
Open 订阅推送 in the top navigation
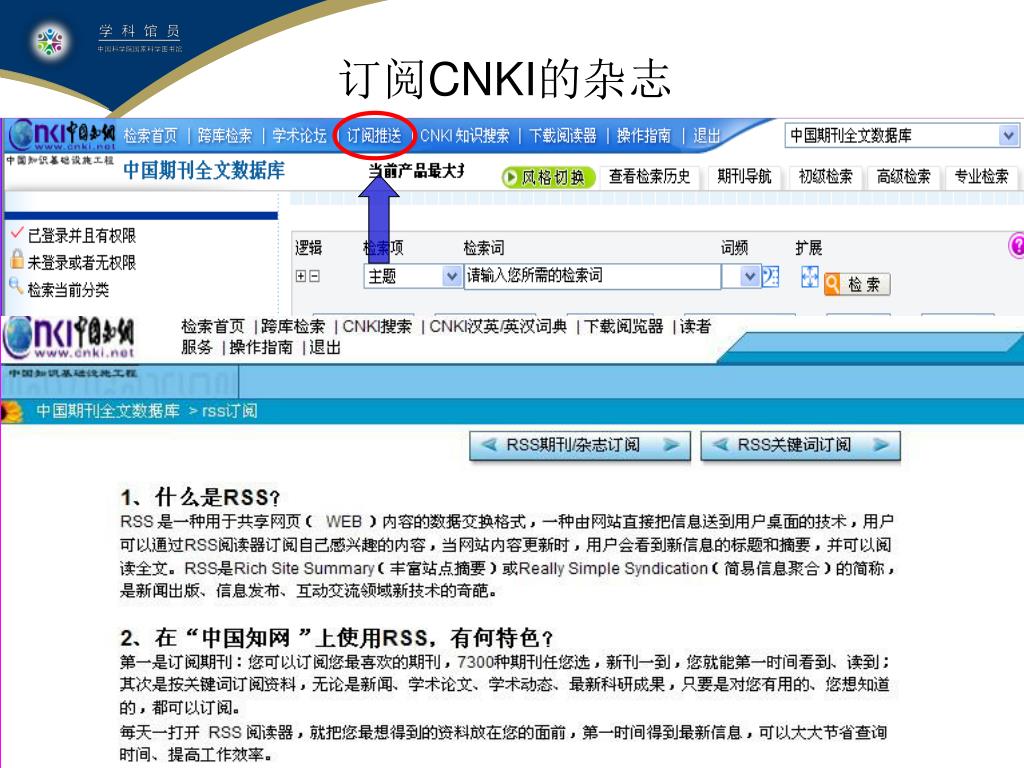click(374, 136)
